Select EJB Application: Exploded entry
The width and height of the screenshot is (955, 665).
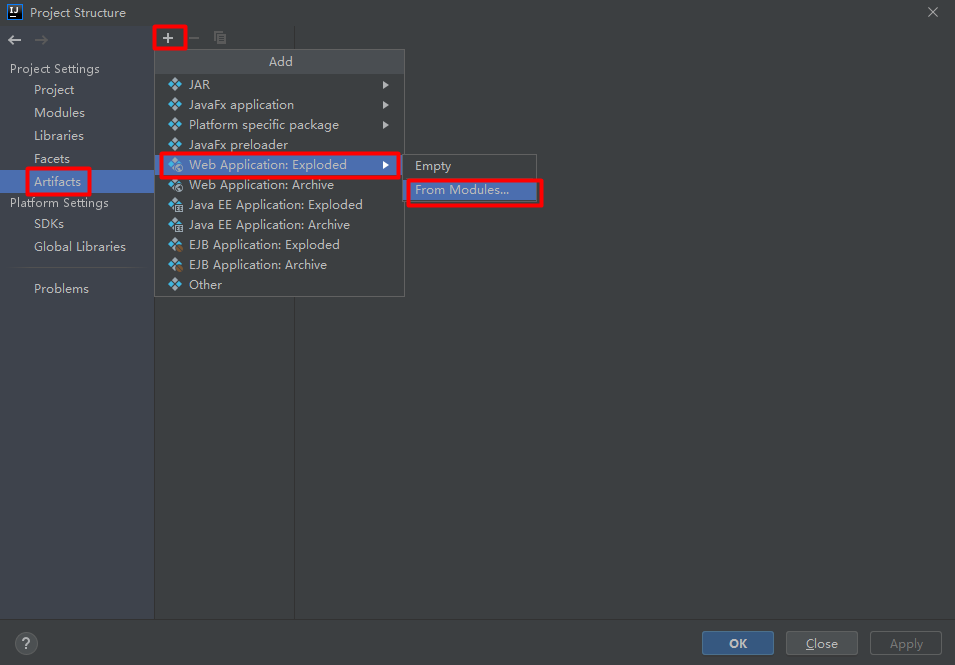click(x=280, y=245)
